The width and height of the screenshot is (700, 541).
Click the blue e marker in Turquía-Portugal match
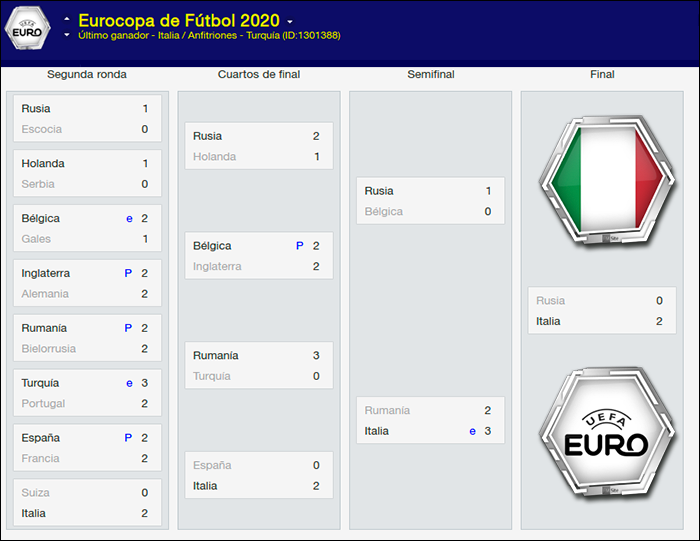coord(129,383)
